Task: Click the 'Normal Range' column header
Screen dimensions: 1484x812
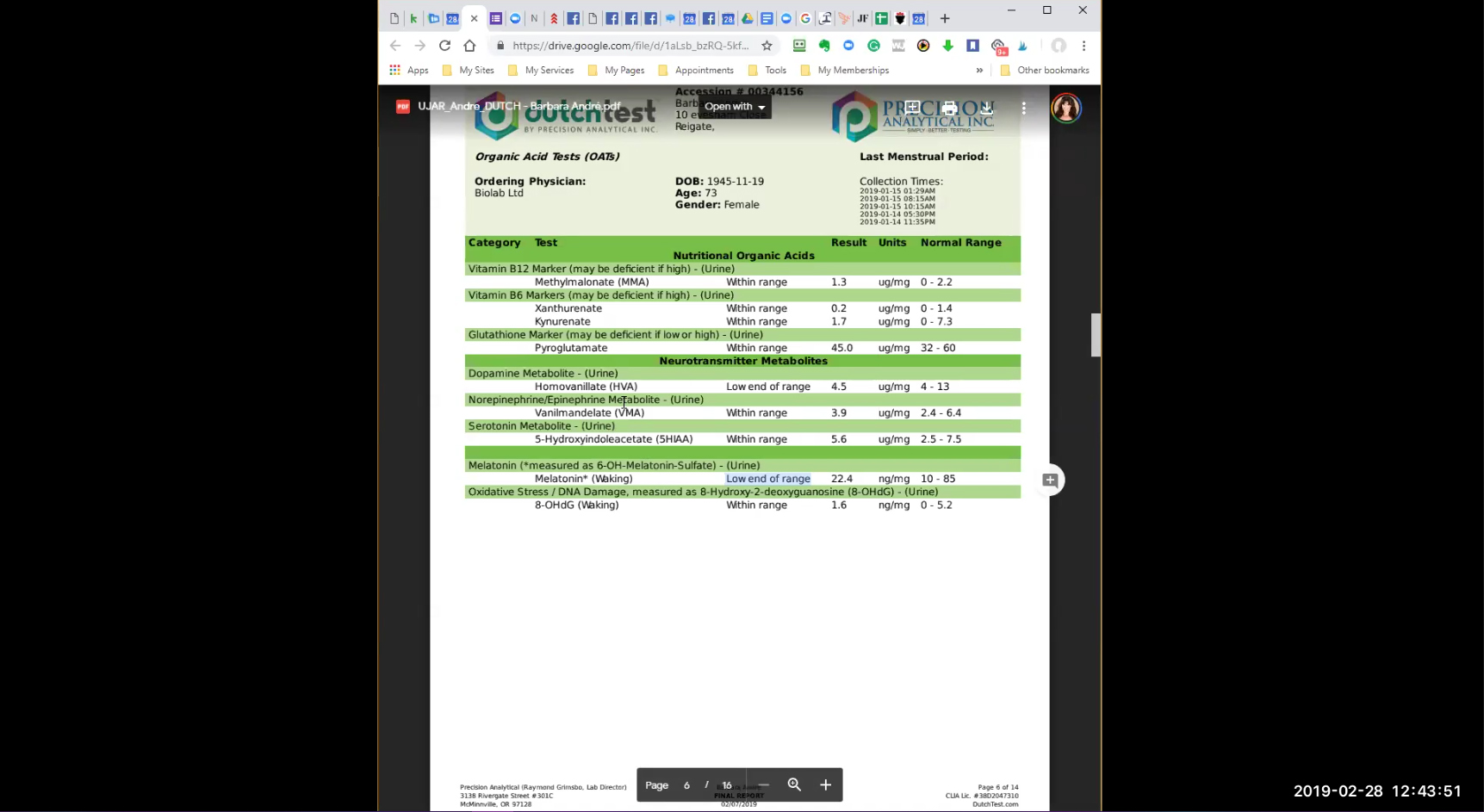Action: (x=961, y=243)
